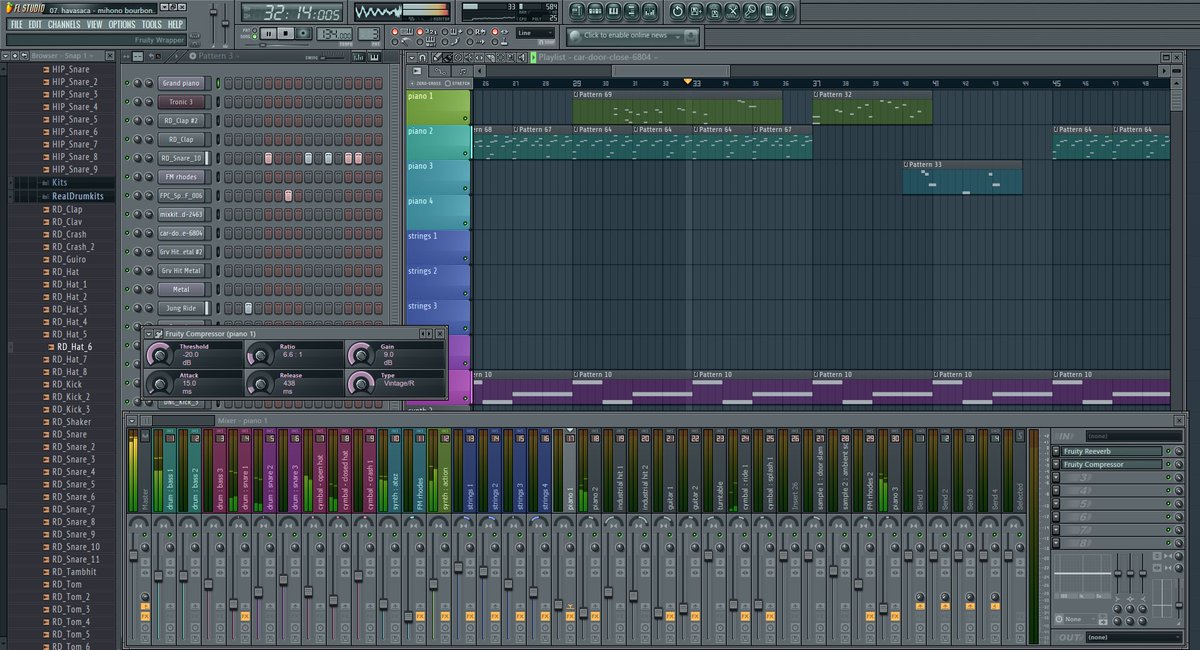The width and height of the screenshot is (1200, 650).
Task: Click the playlist audio clips tab icon
Action: pos(417,71)
